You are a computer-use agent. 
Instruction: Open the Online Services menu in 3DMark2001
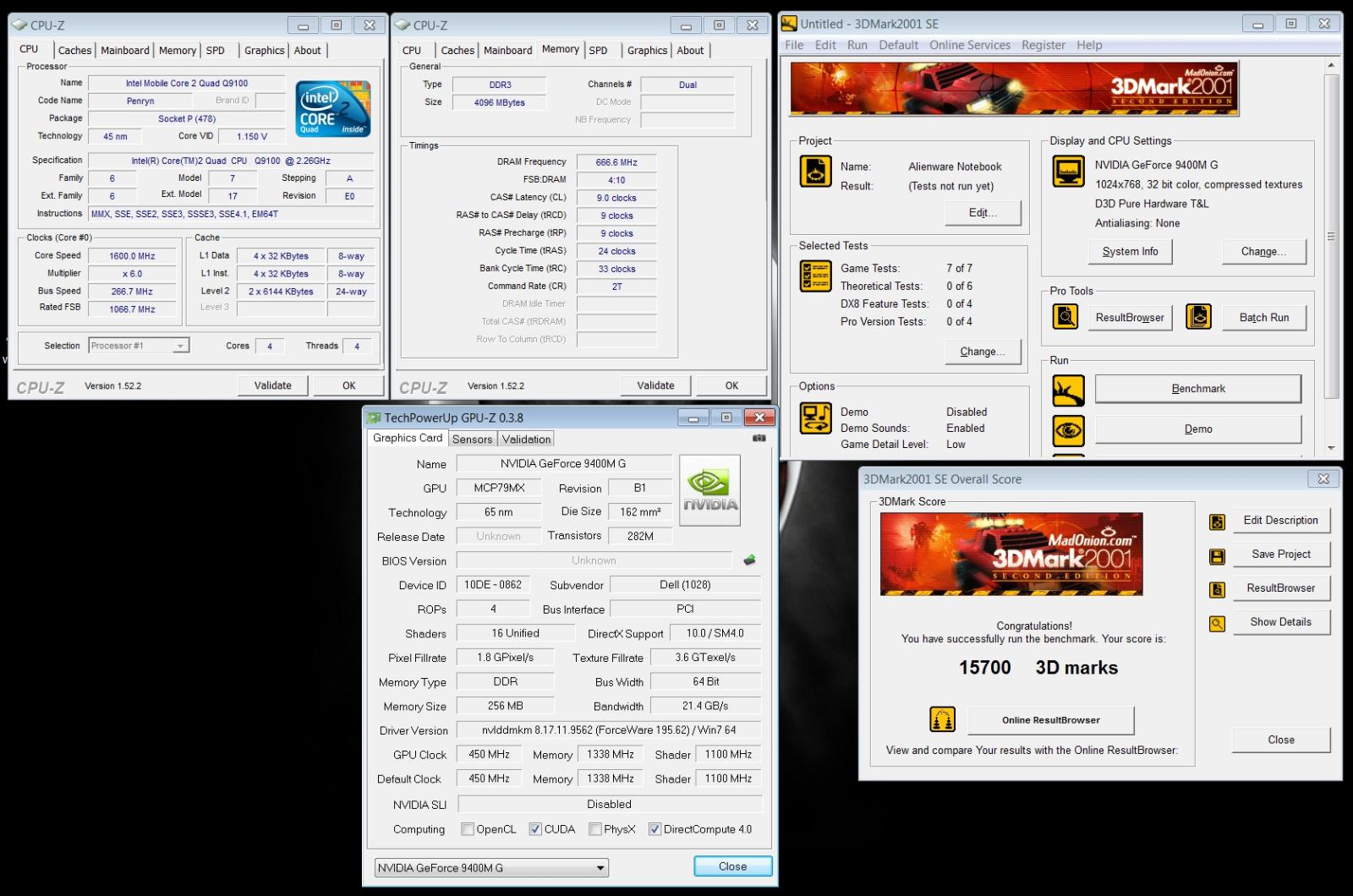pos(970,45)
